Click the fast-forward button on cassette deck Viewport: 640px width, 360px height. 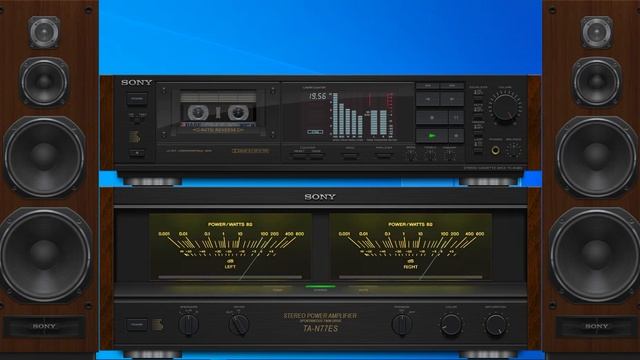point(452,99)
